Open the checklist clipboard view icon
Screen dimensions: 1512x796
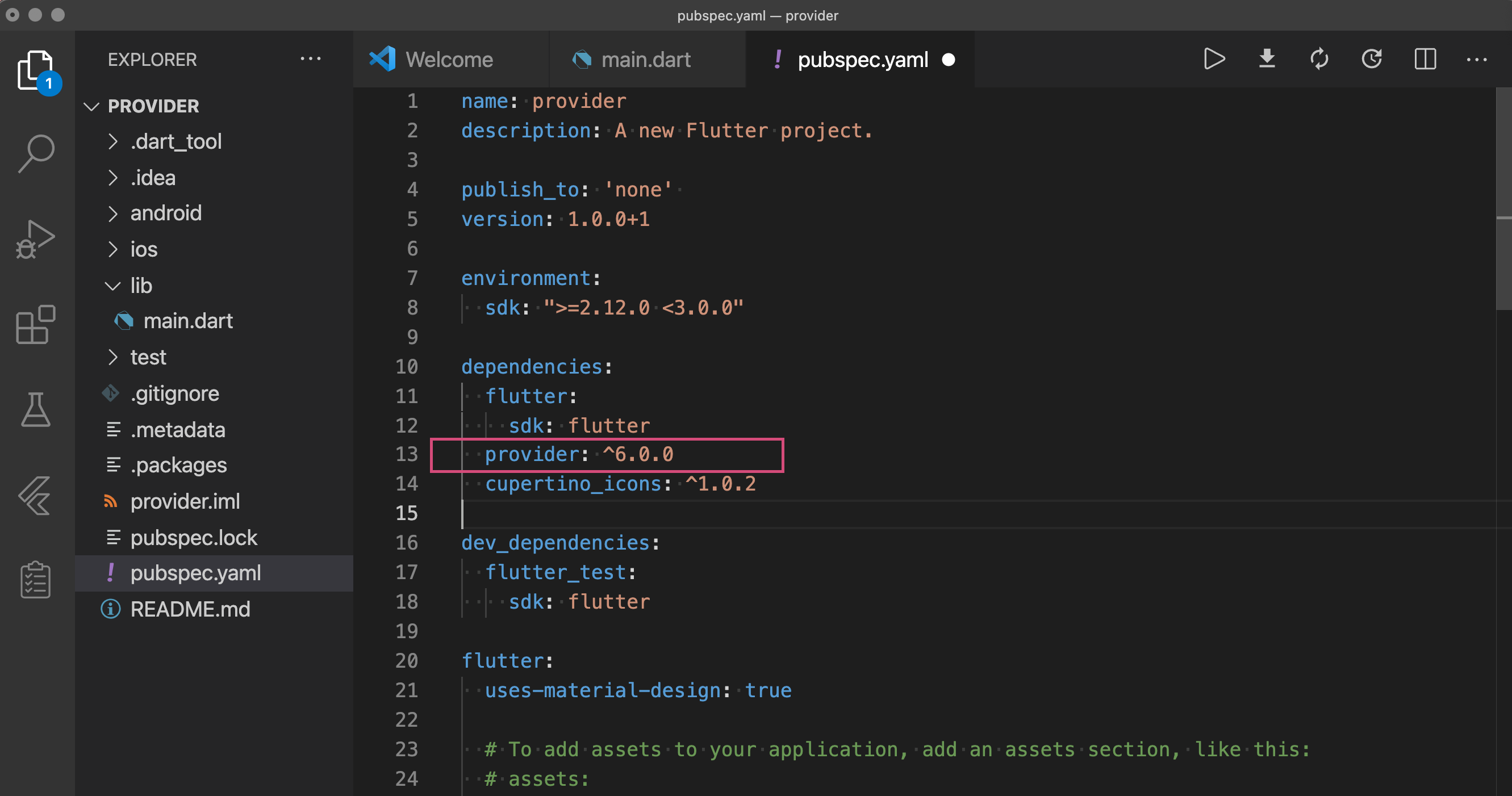(x=36, y=580)
